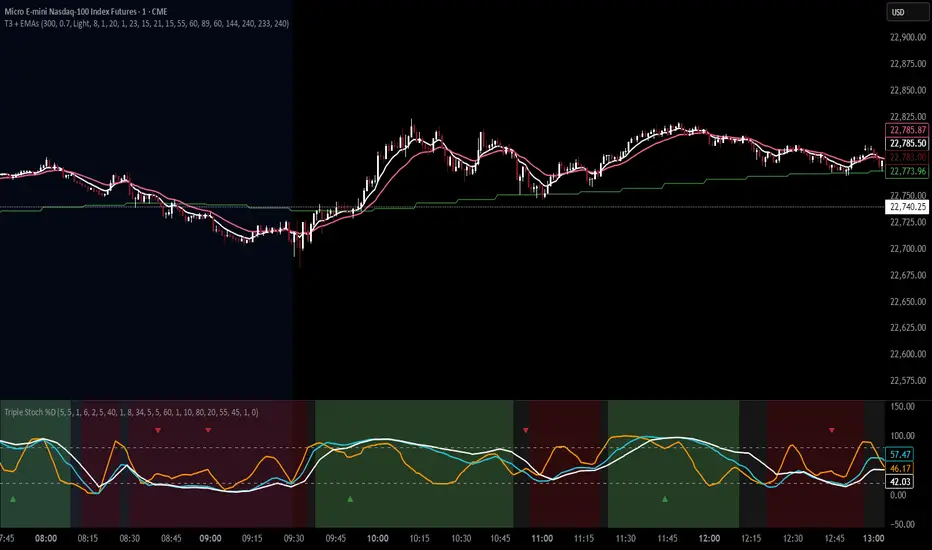
Task: Select the Triple Stoch %D indicator legend
Action: pyautogui.click(x=130, y=412)
